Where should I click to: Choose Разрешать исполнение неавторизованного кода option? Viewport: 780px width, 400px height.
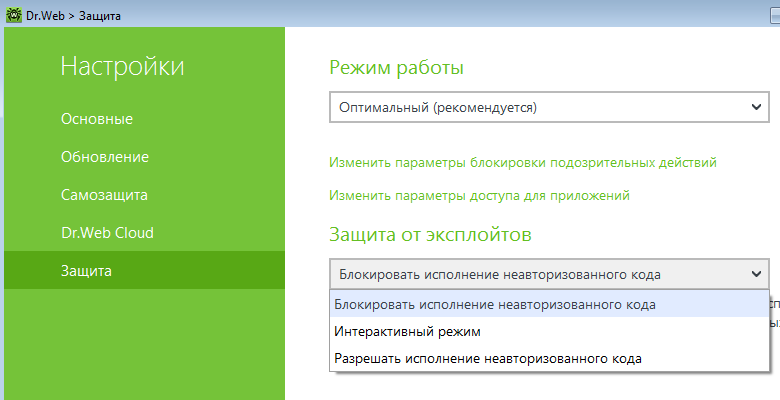(549, 358)
